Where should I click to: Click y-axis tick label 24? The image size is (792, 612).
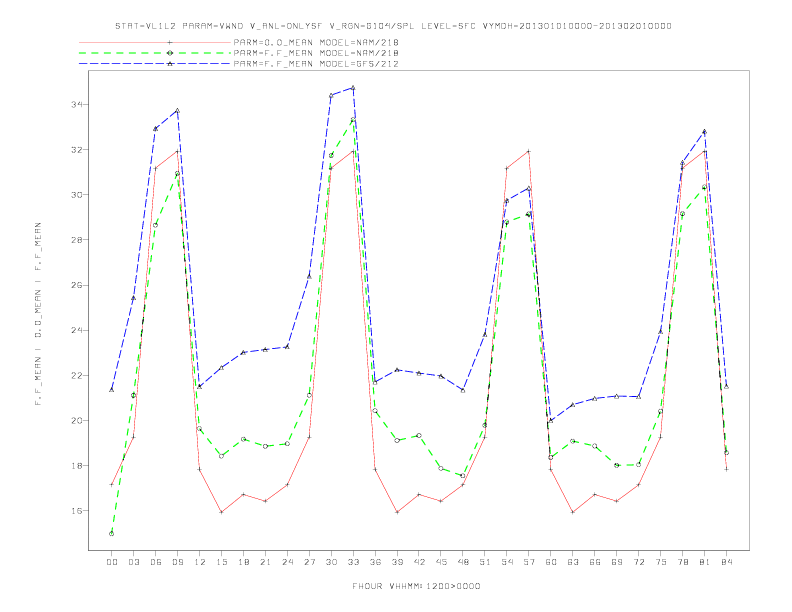tap(76, 330)
